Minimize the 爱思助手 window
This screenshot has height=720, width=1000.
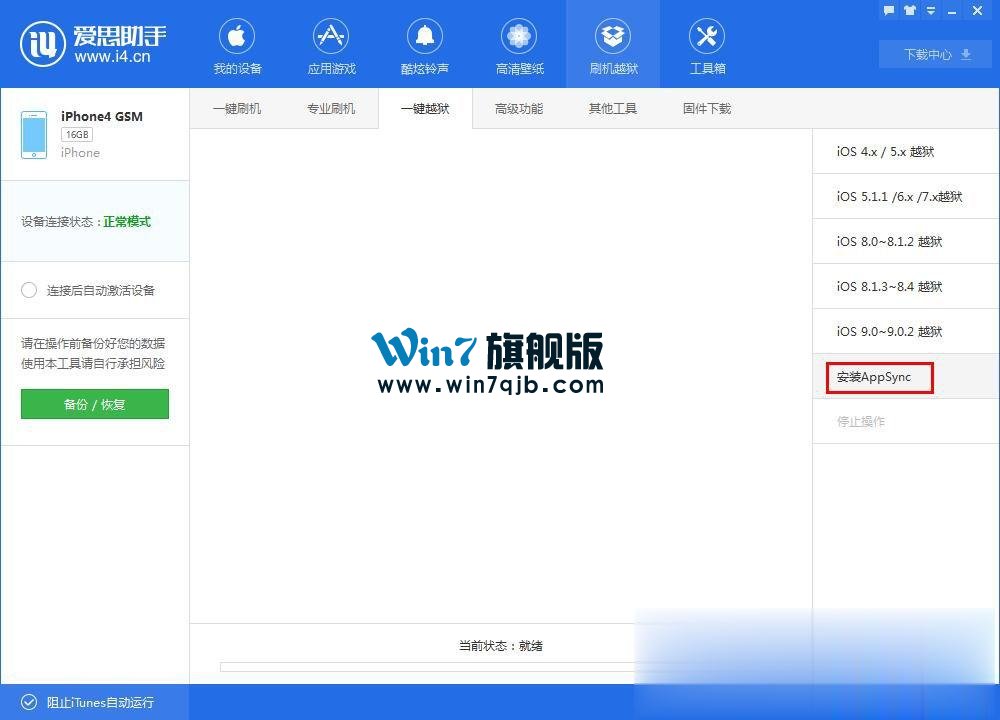point(952,11)
